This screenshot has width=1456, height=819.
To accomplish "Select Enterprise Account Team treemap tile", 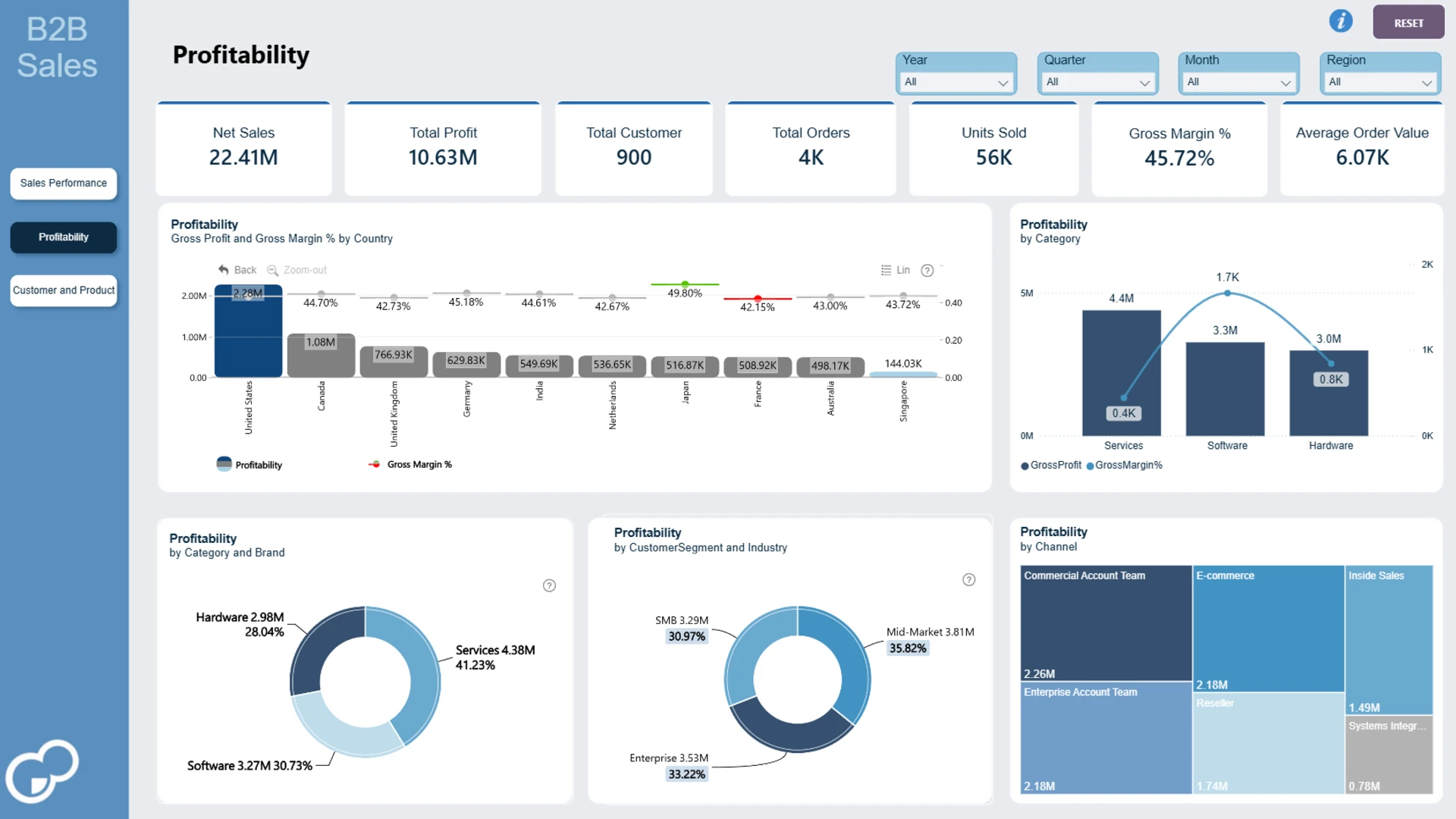I will [x=1106, y=739].
